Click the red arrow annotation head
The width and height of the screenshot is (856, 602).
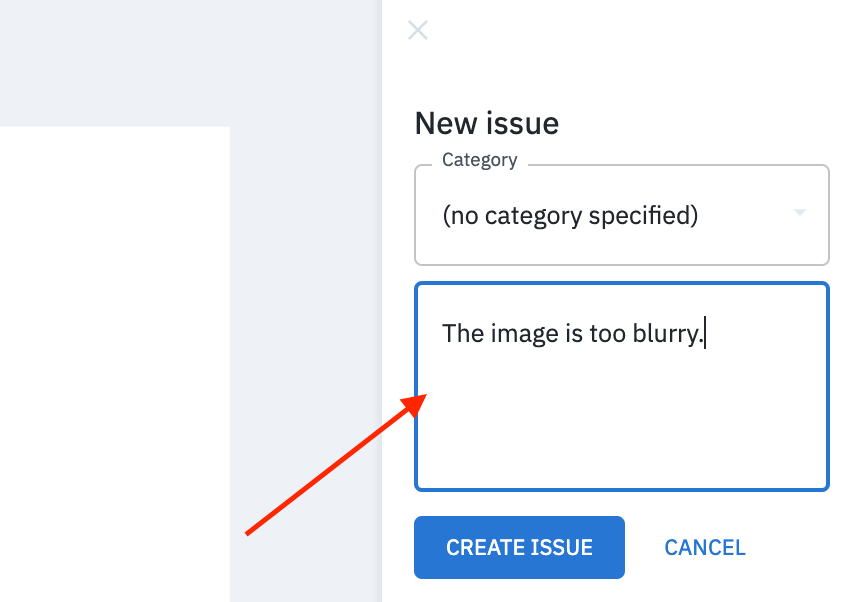coord(415,404)
